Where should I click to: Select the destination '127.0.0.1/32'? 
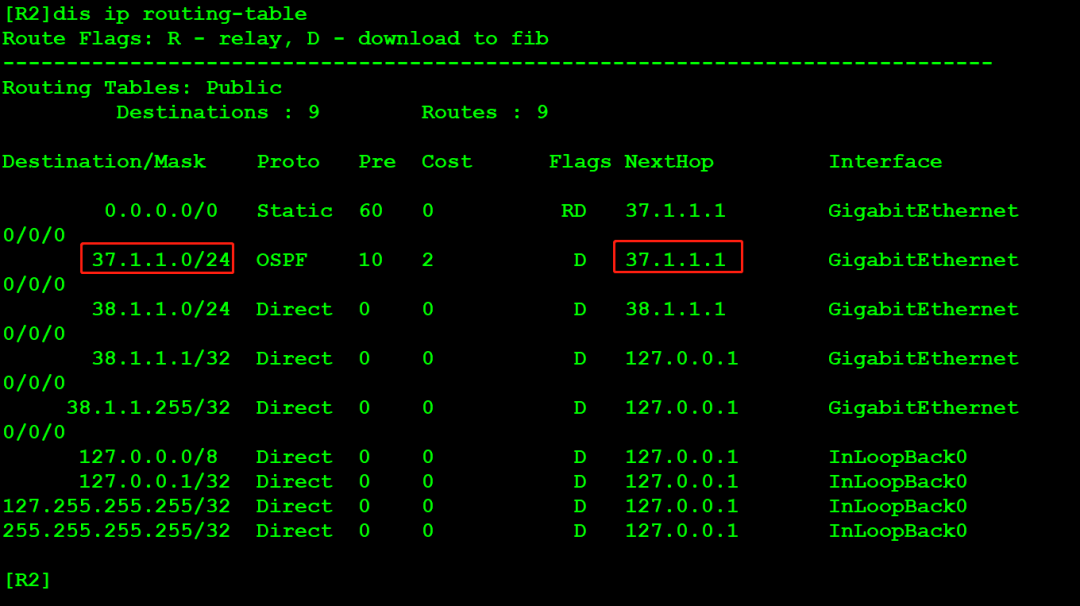click(x=154, y=481)
